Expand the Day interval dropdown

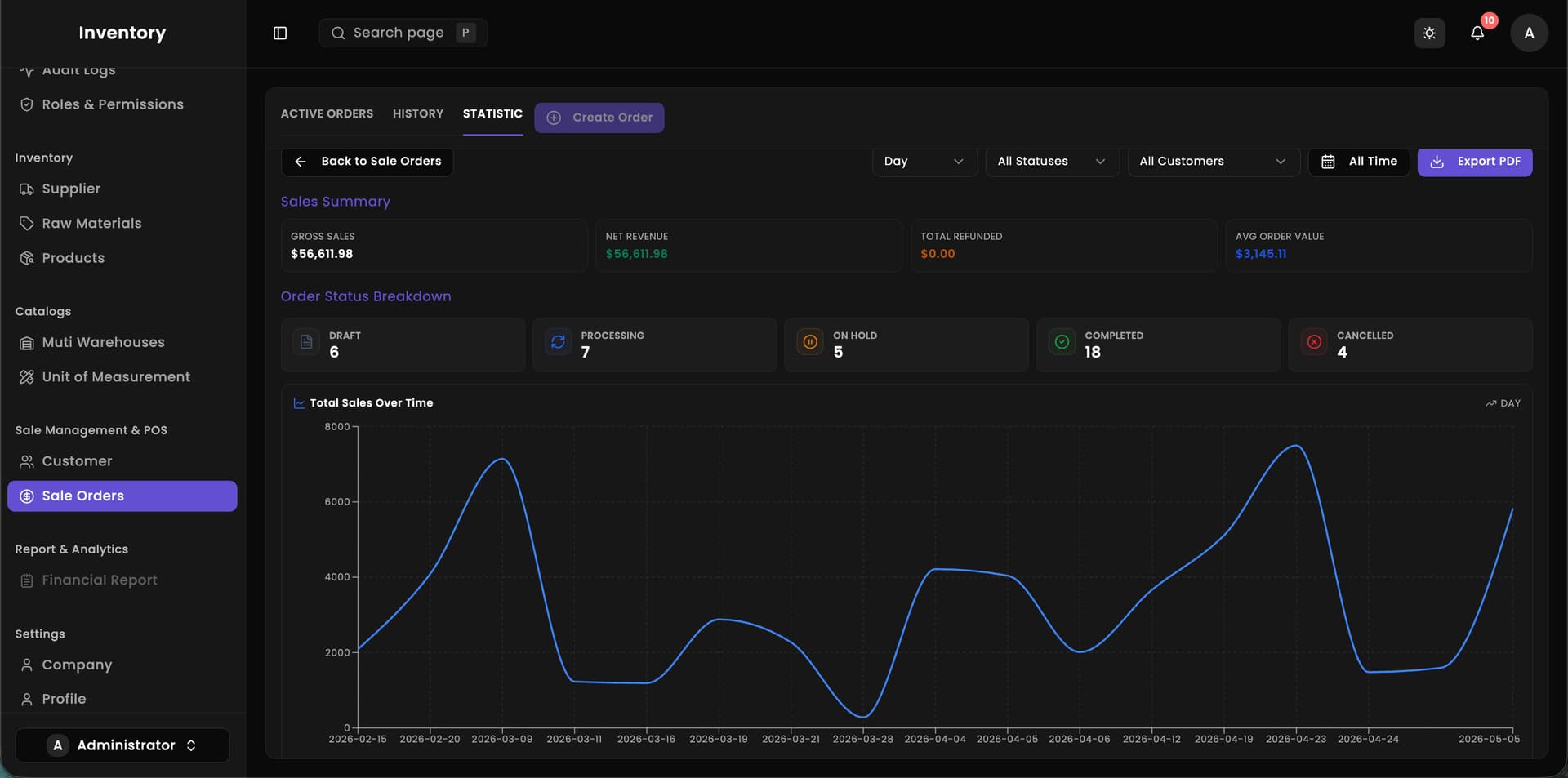(924, 162)
